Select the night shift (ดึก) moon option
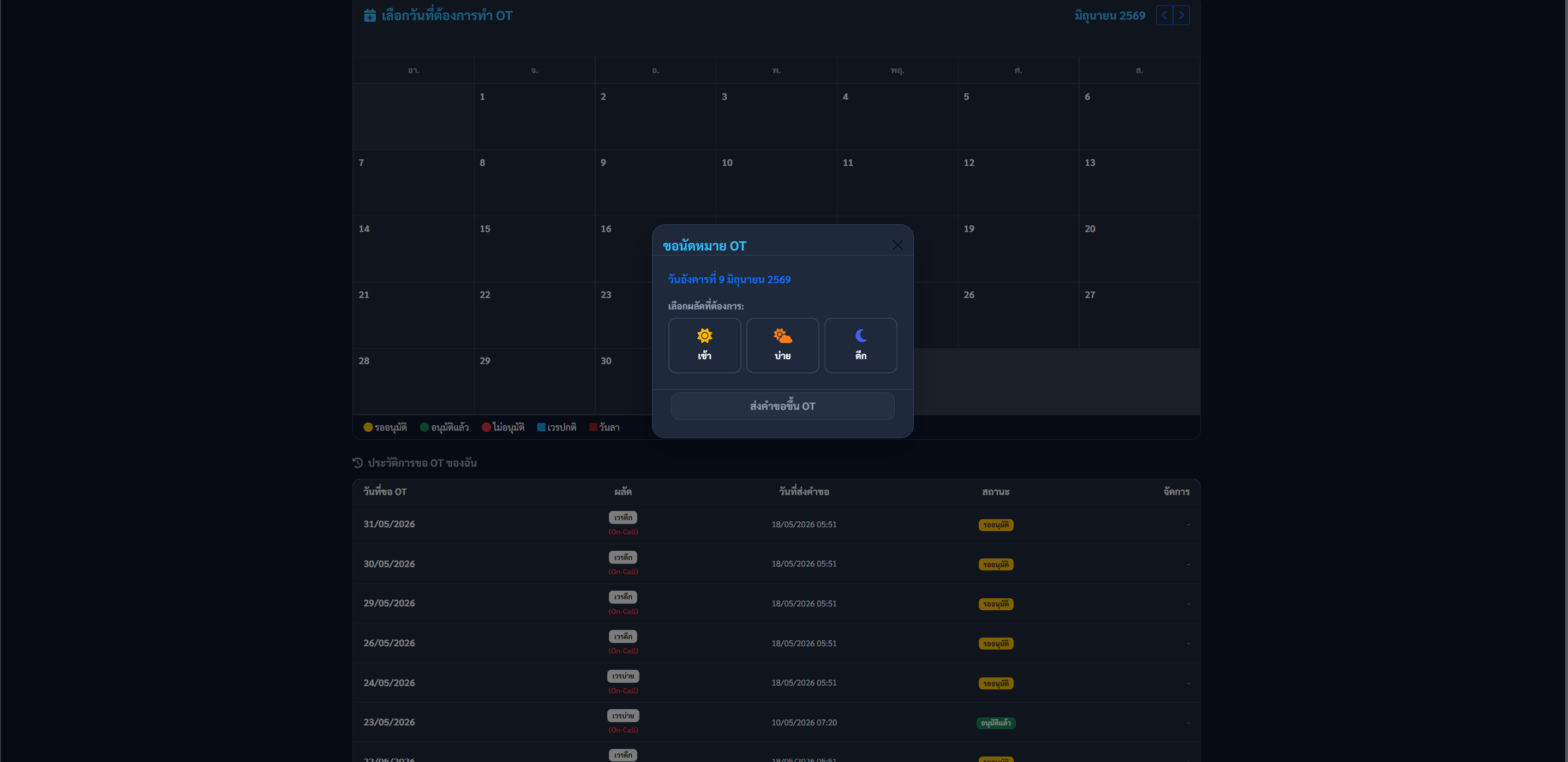The image size is (1568, 762). [860, 345]
